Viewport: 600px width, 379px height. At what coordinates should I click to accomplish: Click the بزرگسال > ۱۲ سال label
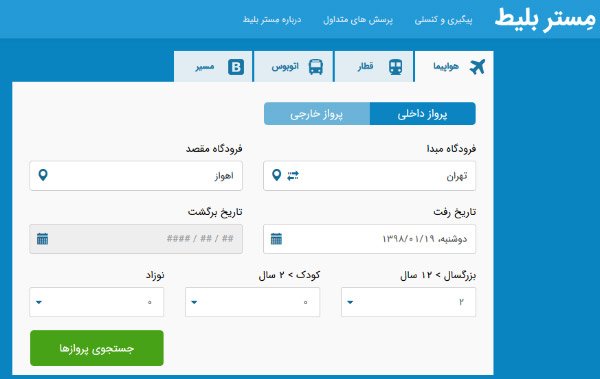point(438,275)
